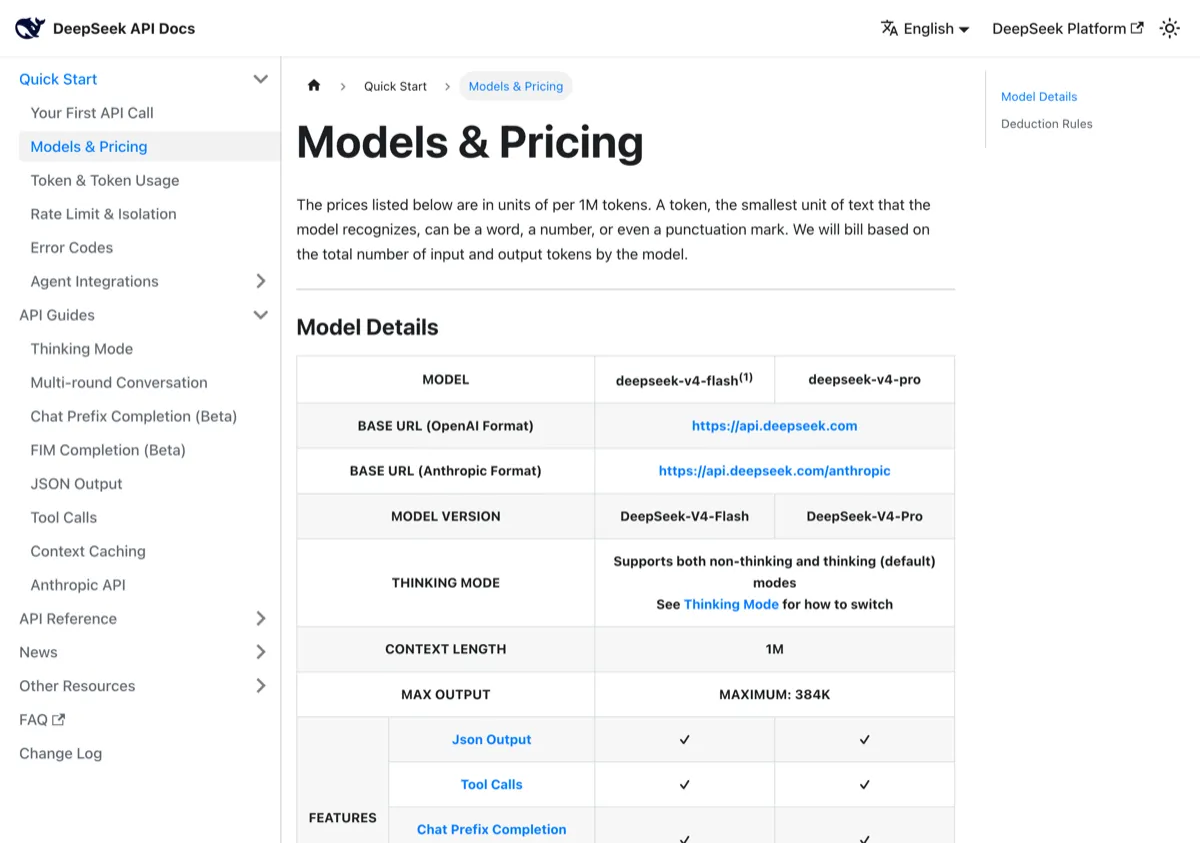The image size is (1200, 843).
Task: Click Json Output checkmark for deepseek-v4-pro
Action: pyautogui.click(x=864, y=740)
